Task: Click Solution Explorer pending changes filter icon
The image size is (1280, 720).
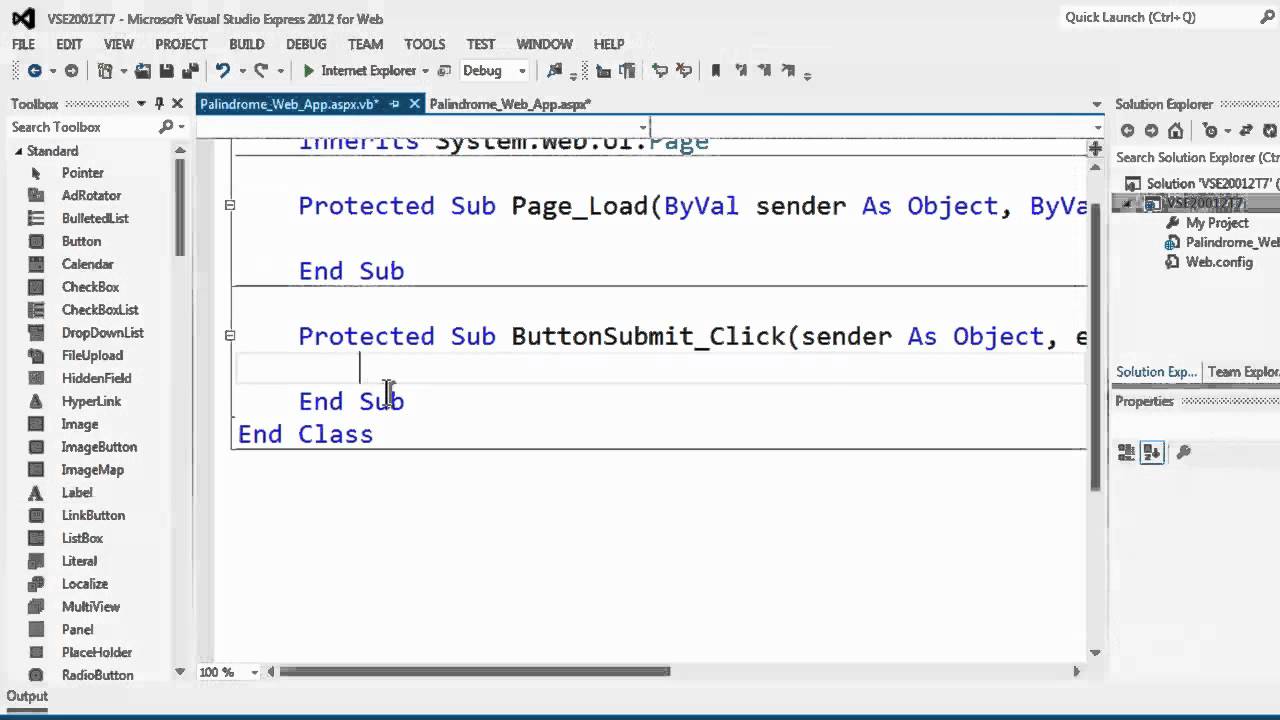Action: (1210, 131)
